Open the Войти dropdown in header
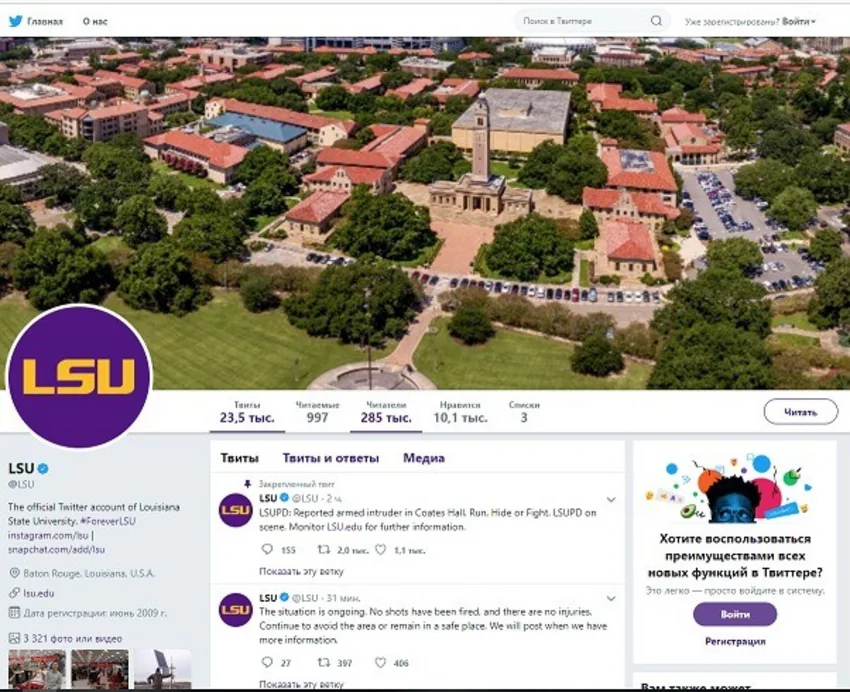This screenshot has height=692, width=850. pos(799,22)
